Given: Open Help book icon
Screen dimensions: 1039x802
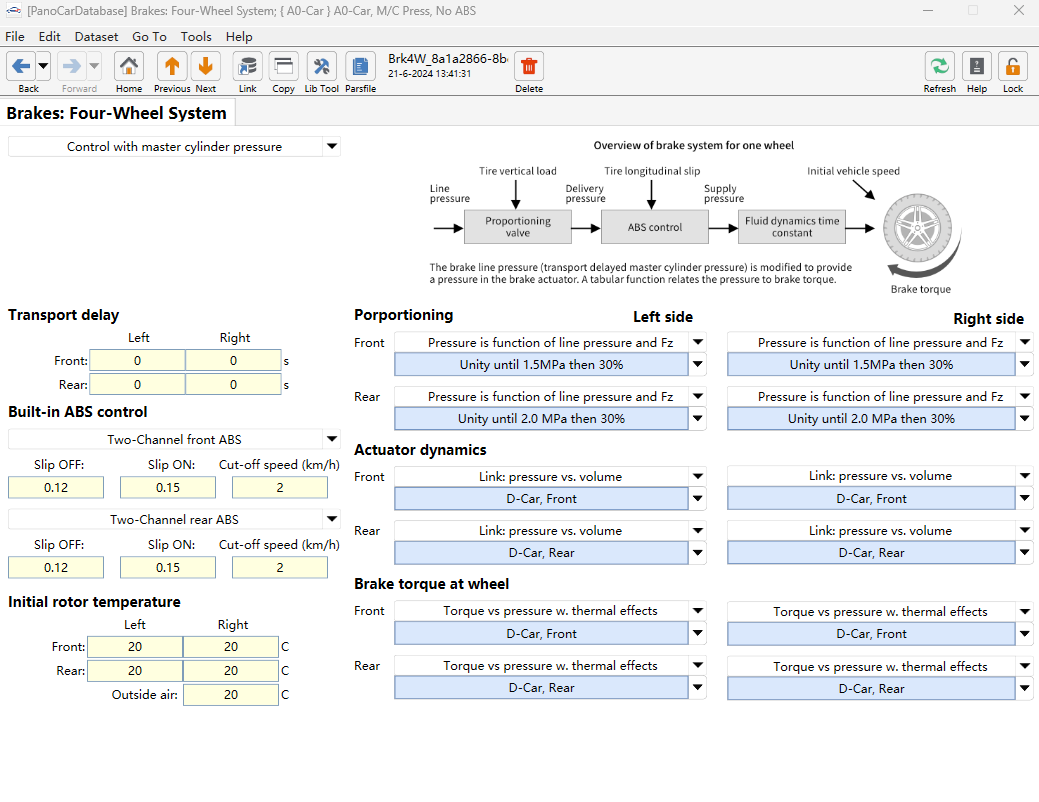Looking at the screenshot, I should coord(977,66).
